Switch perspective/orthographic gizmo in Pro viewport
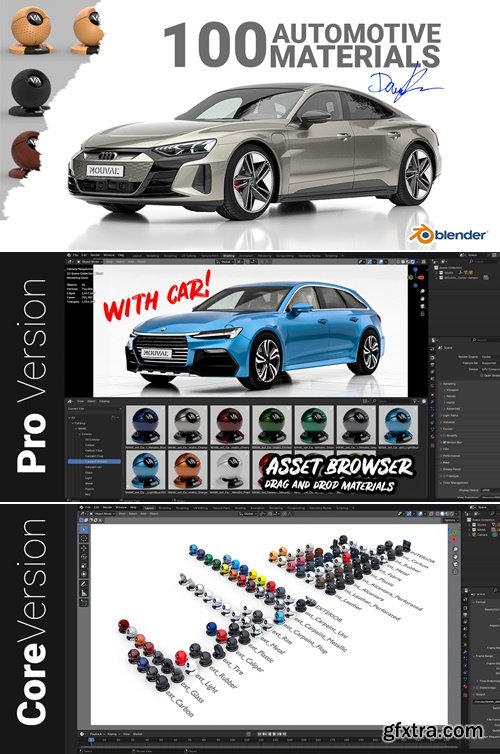 coord(423,314)
